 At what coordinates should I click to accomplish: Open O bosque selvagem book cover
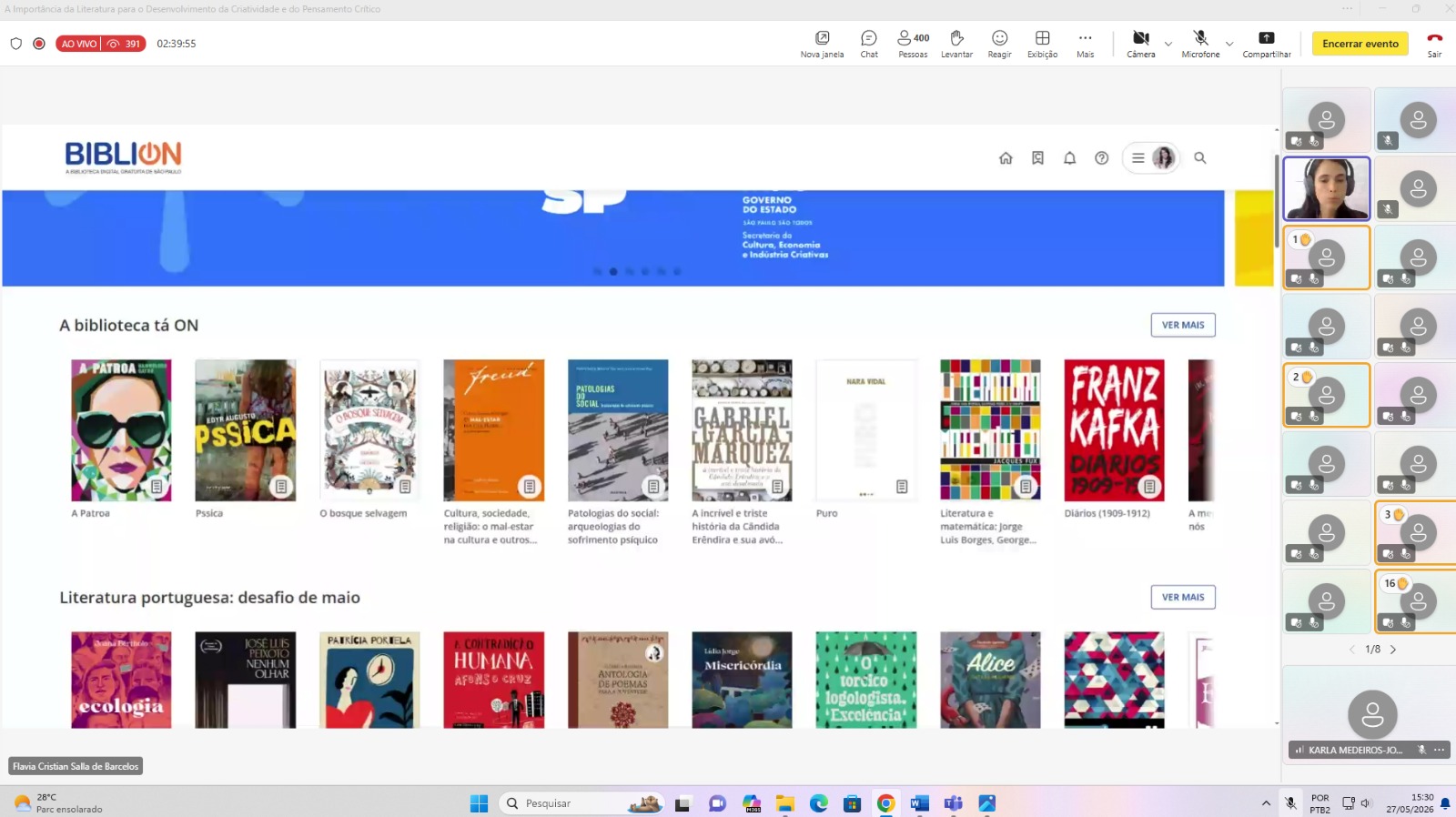point(369,430)
